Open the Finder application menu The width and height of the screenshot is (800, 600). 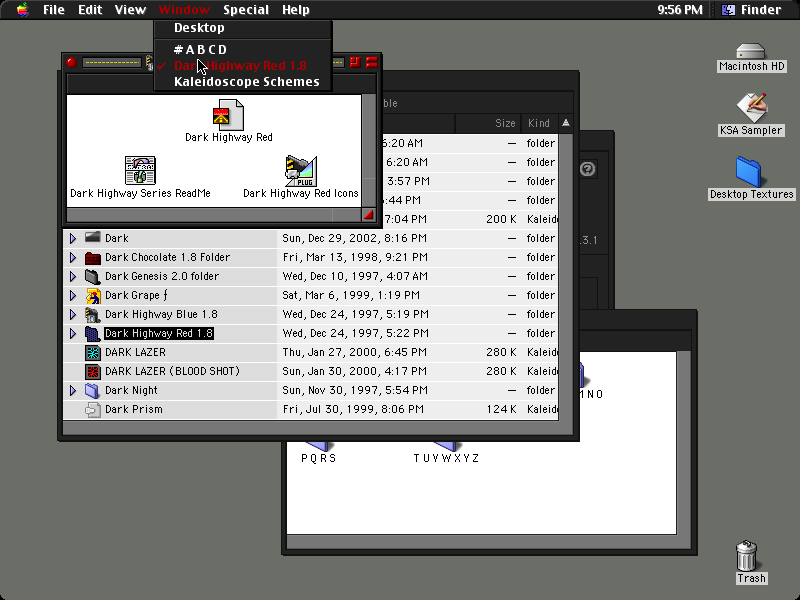tap(753, 10)
